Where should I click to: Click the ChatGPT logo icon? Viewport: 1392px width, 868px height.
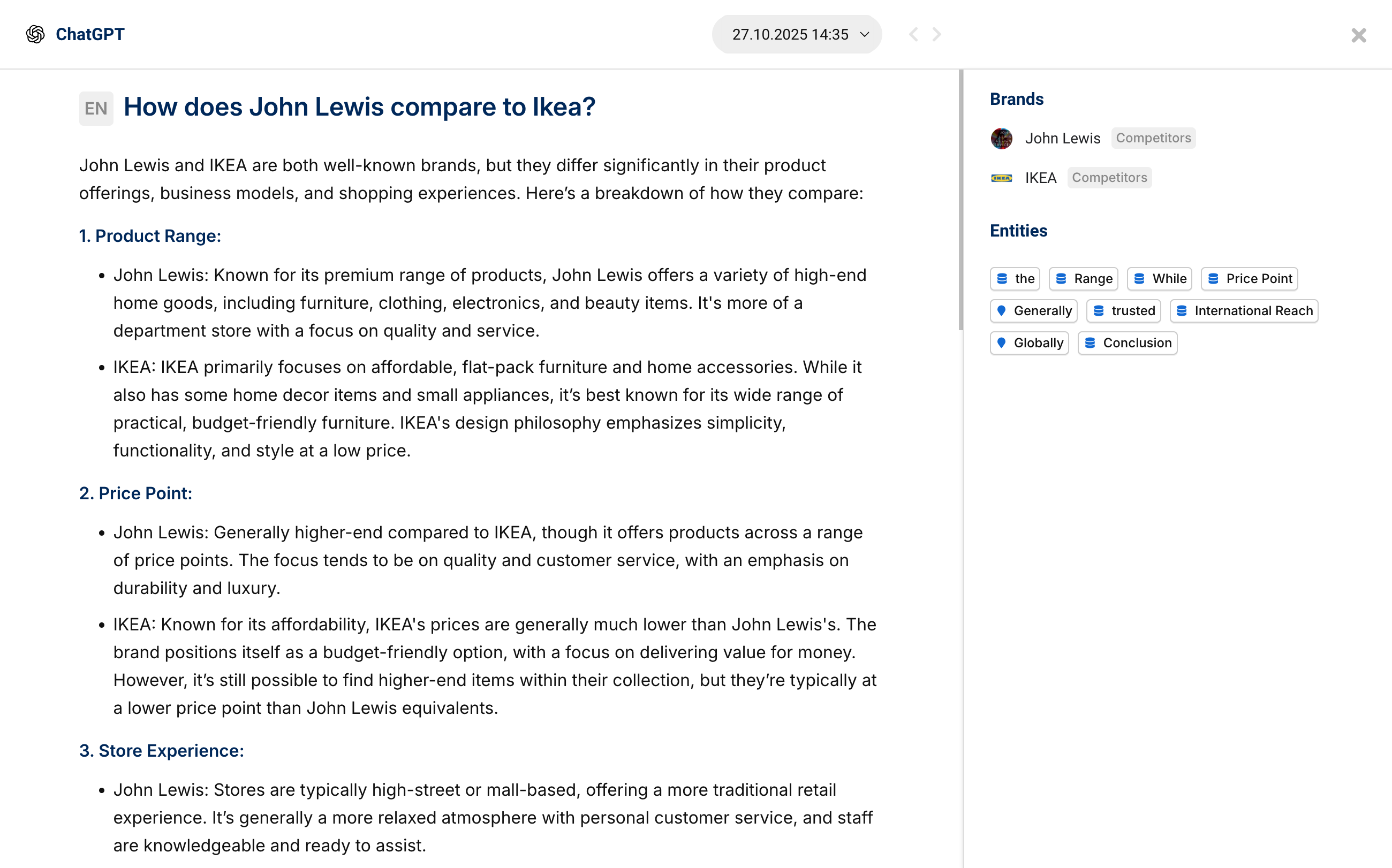click(35, 34)
